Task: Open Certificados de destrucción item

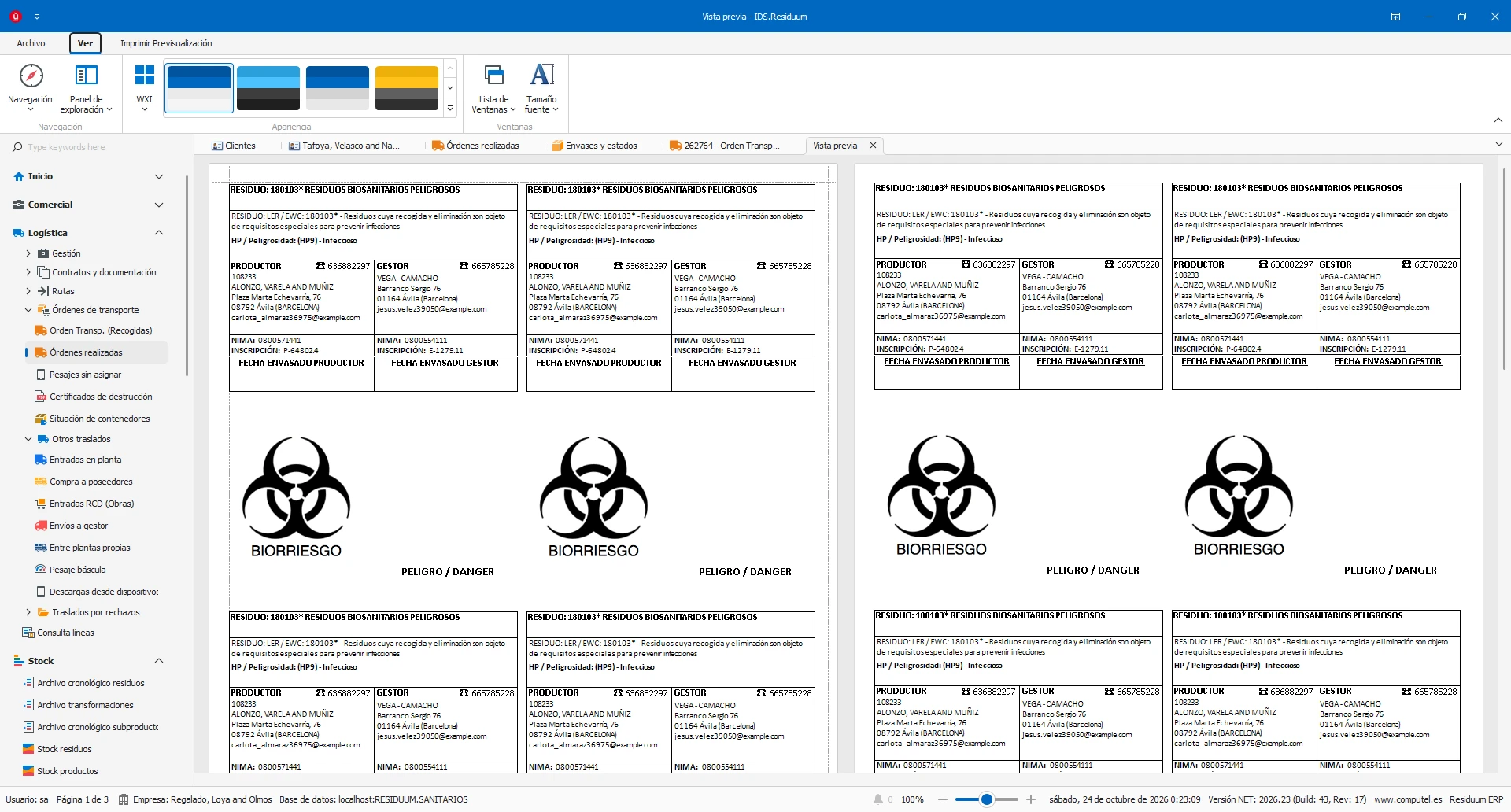Action: [x=101, y=397]
